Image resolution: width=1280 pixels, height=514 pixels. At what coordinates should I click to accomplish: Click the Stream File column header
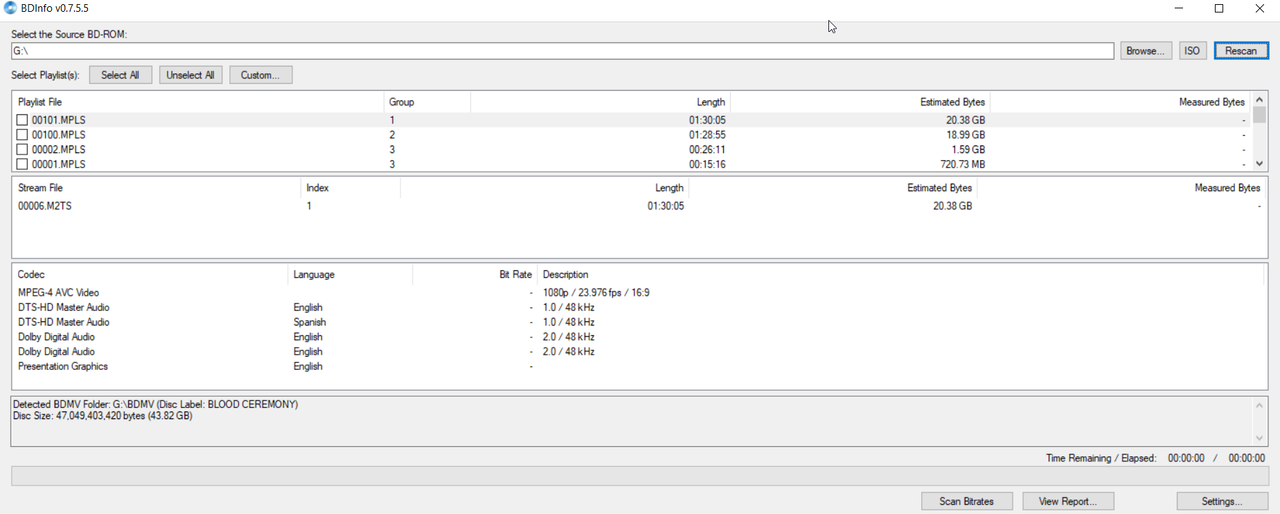[156, 188]
